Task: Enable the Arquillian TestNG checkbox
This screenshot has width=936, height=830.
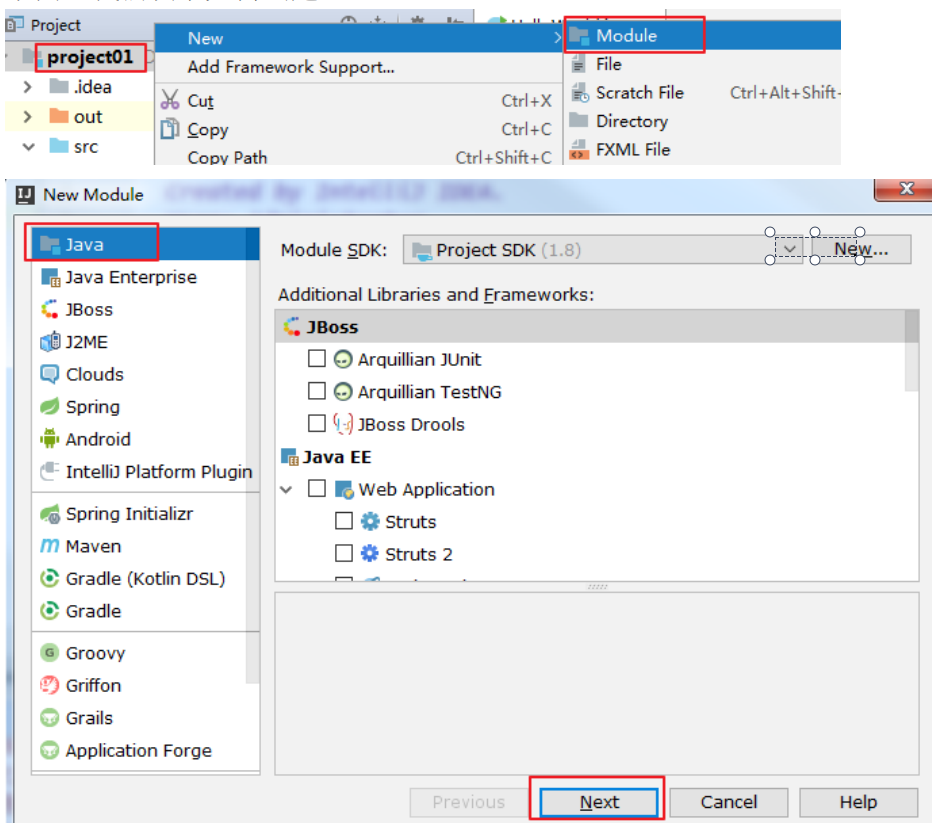Action: [x=317, y=391]
